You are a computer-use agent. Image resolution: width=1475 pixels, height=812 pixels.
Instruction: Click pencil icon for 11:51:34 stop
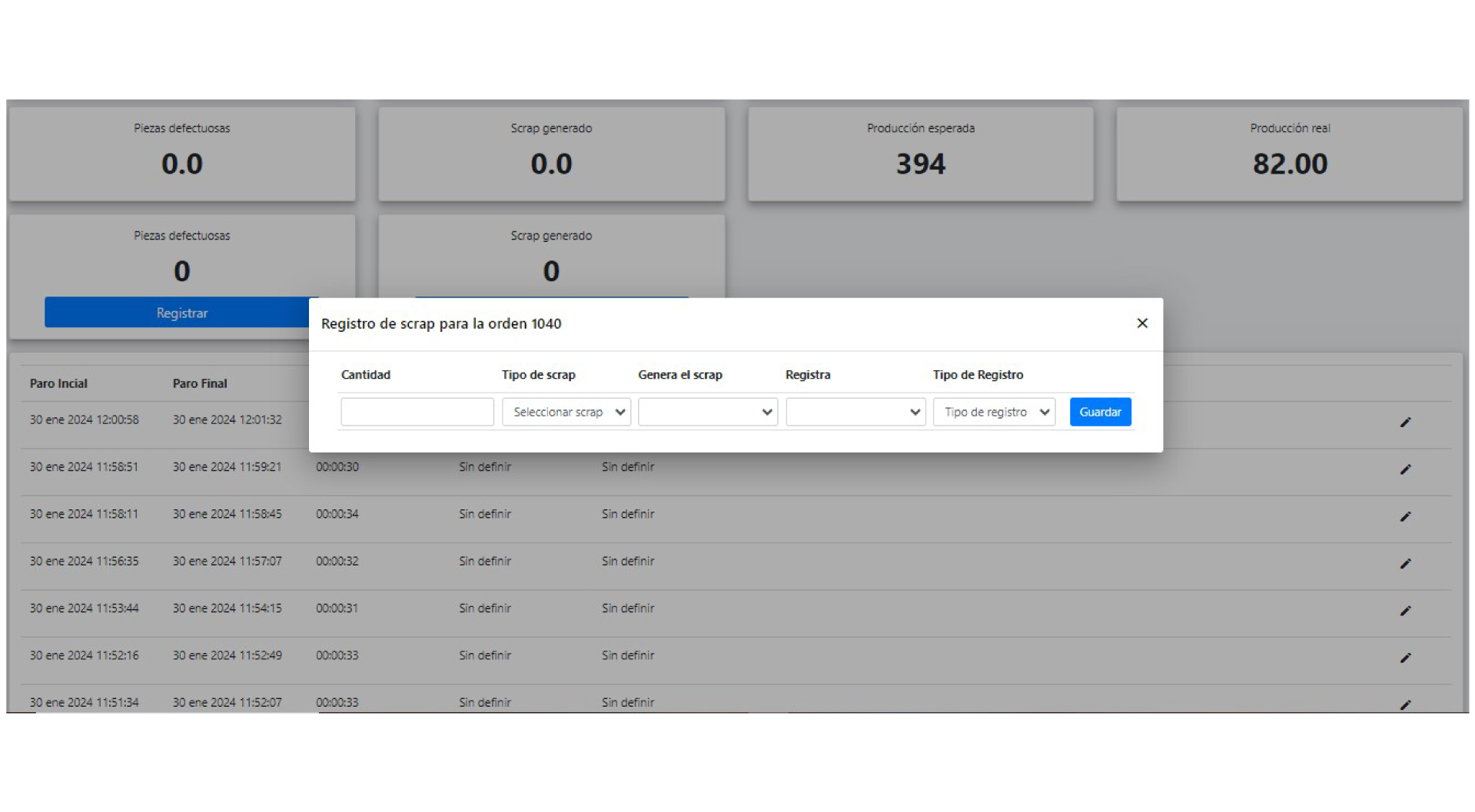pyautogui.click(x=1405, y=704)
